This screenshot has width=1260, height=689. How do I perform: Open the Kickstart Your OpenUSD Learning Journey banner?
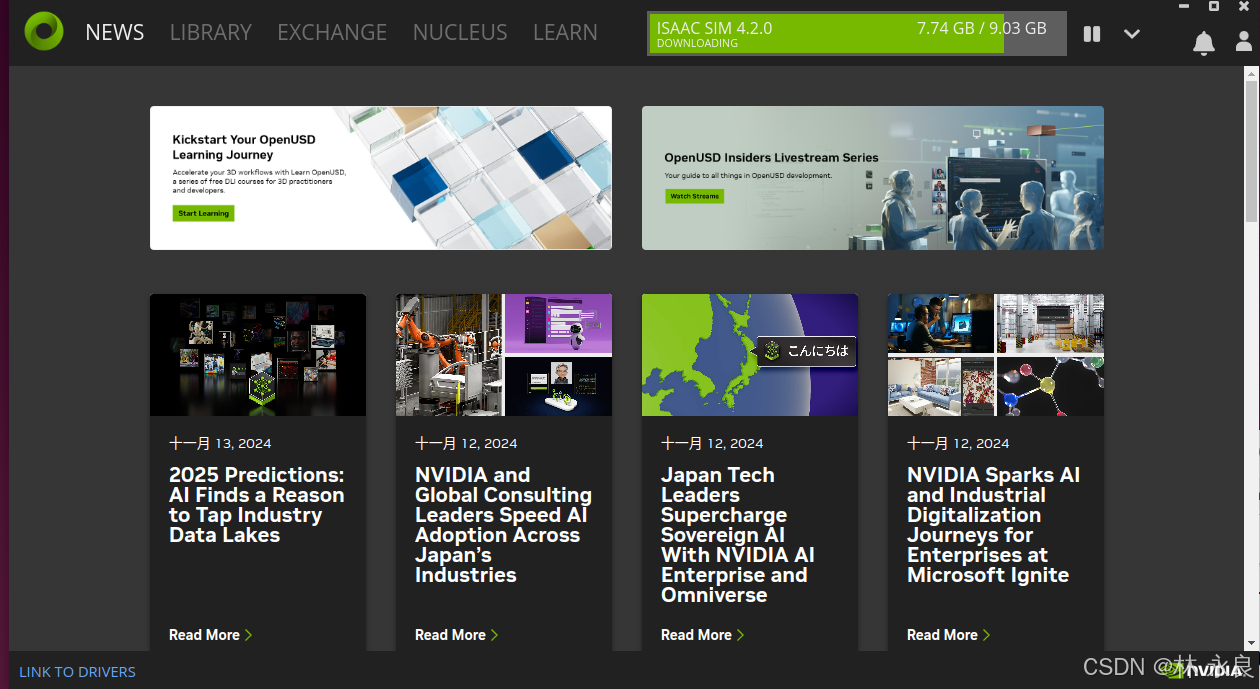tap(381, 178)
